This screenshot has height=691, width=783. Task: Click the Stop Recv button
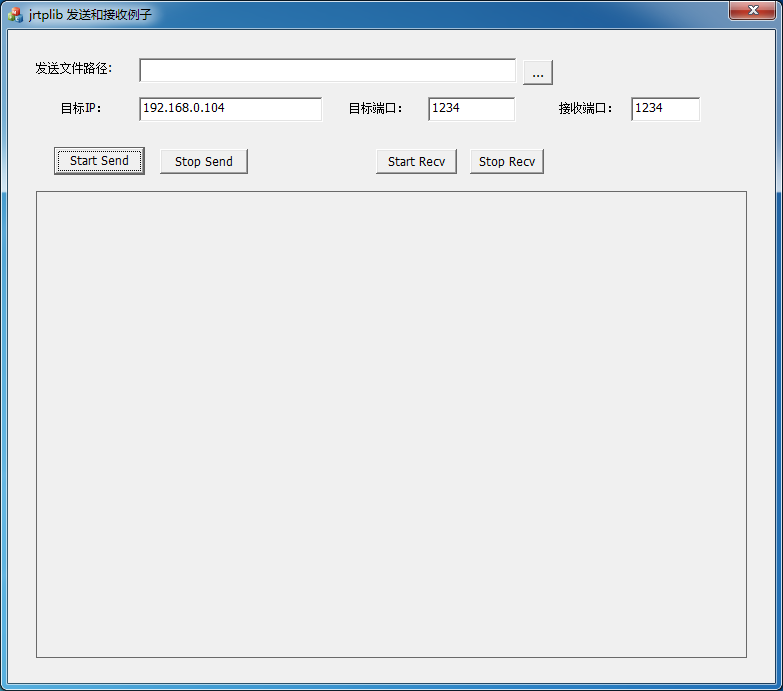tap(507, 161)
